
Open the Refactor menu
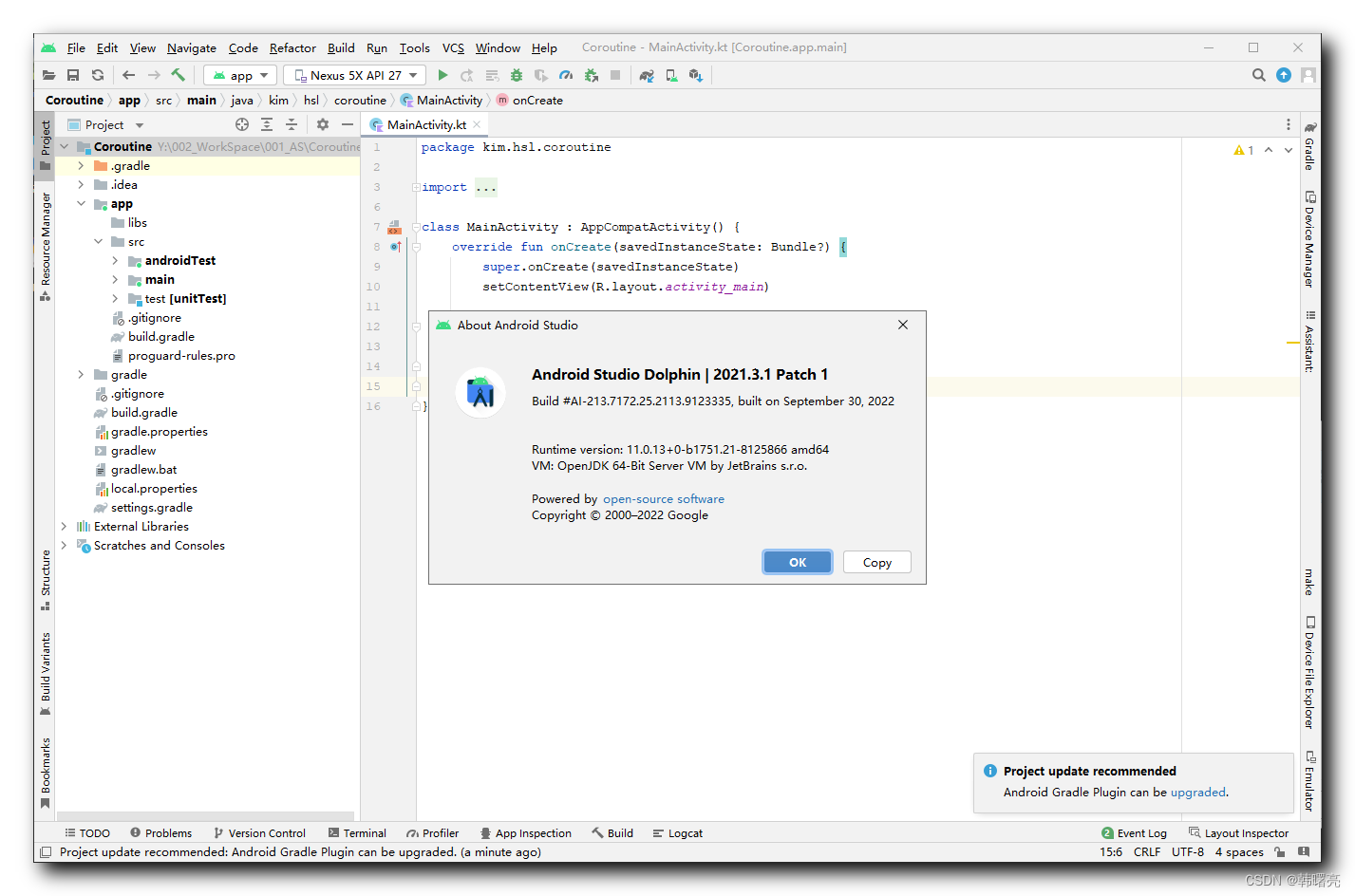[292, 47]
